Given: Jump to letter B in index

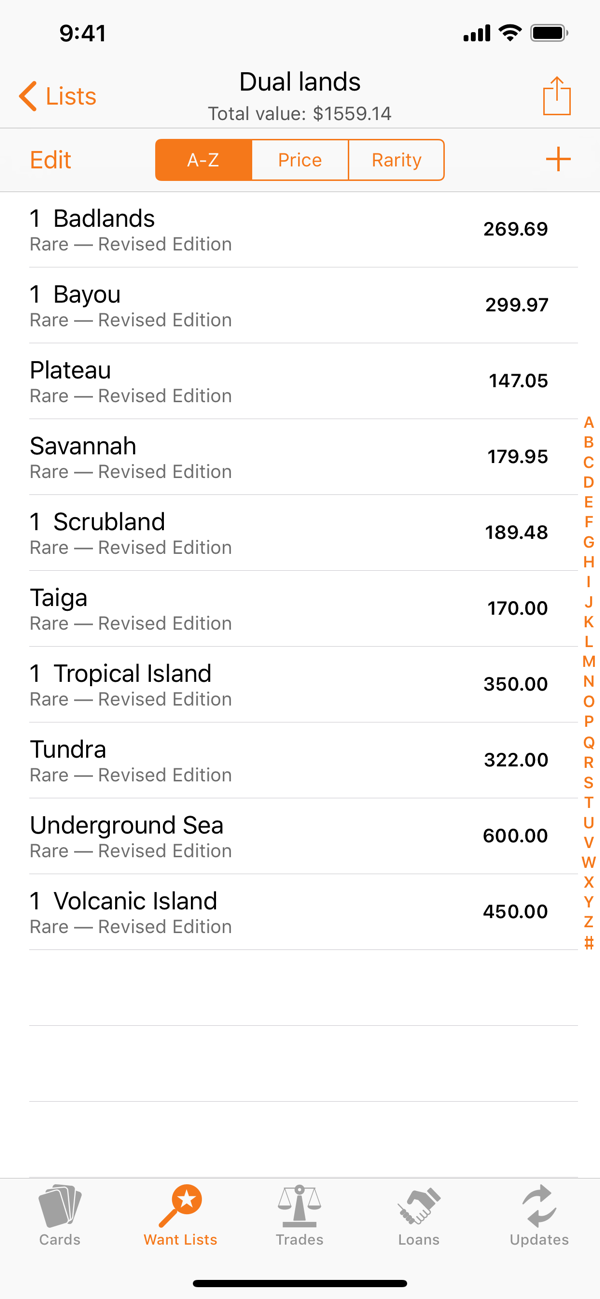Looking at the screenshot, I should coord(589,442).
